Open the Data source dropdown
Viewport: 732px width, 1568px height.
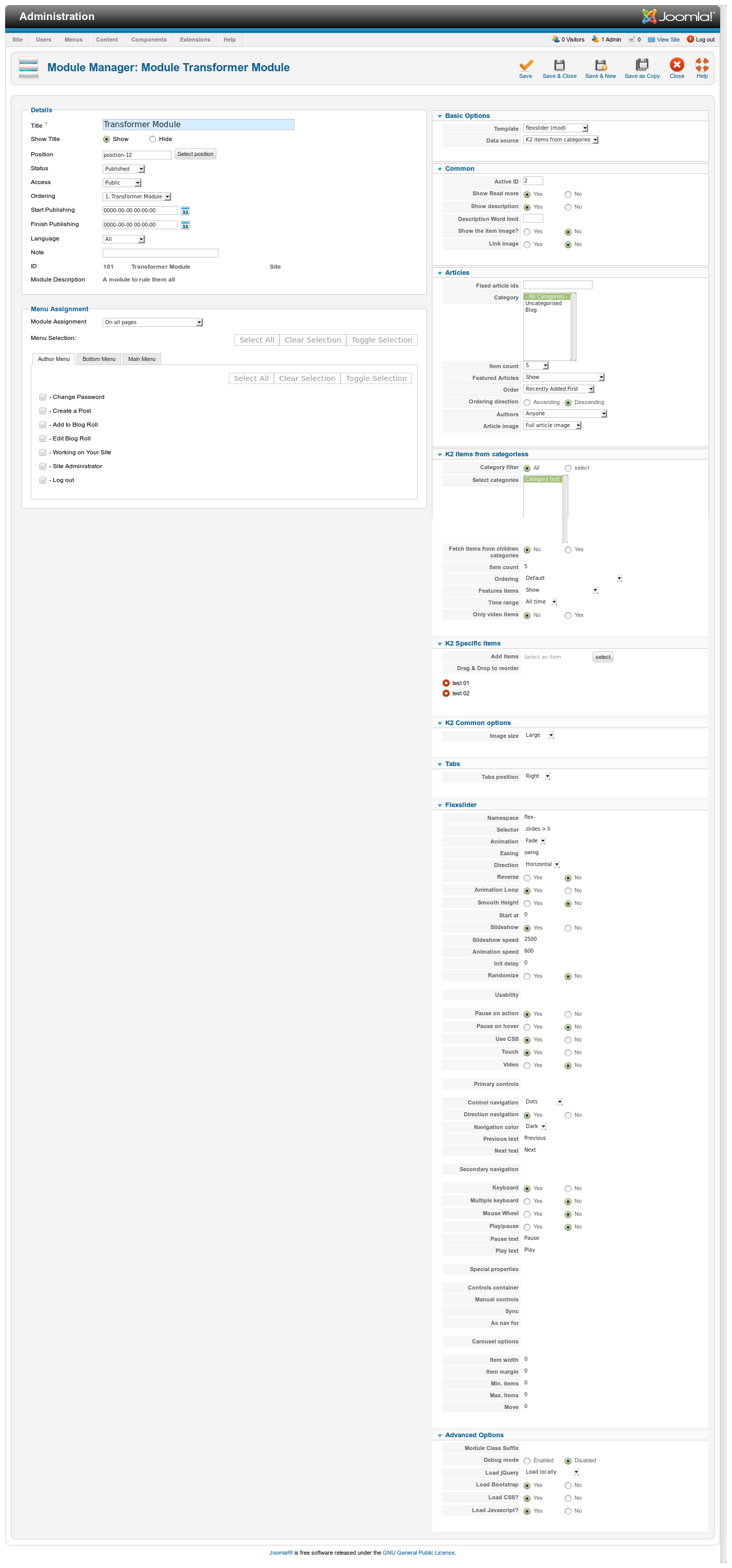(x=561, y=140)
